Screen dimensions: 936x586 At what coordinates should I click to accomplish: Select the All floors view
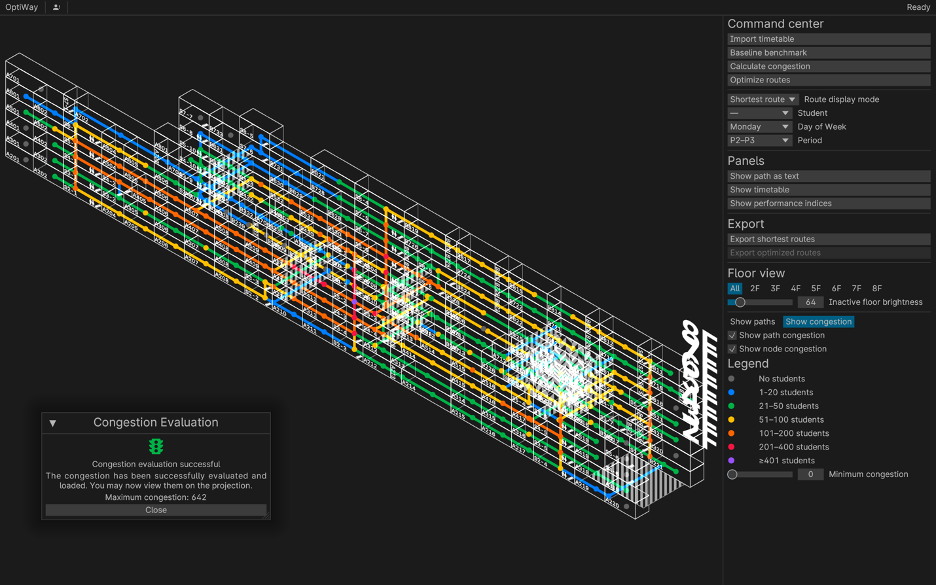[x=735, y=288]
